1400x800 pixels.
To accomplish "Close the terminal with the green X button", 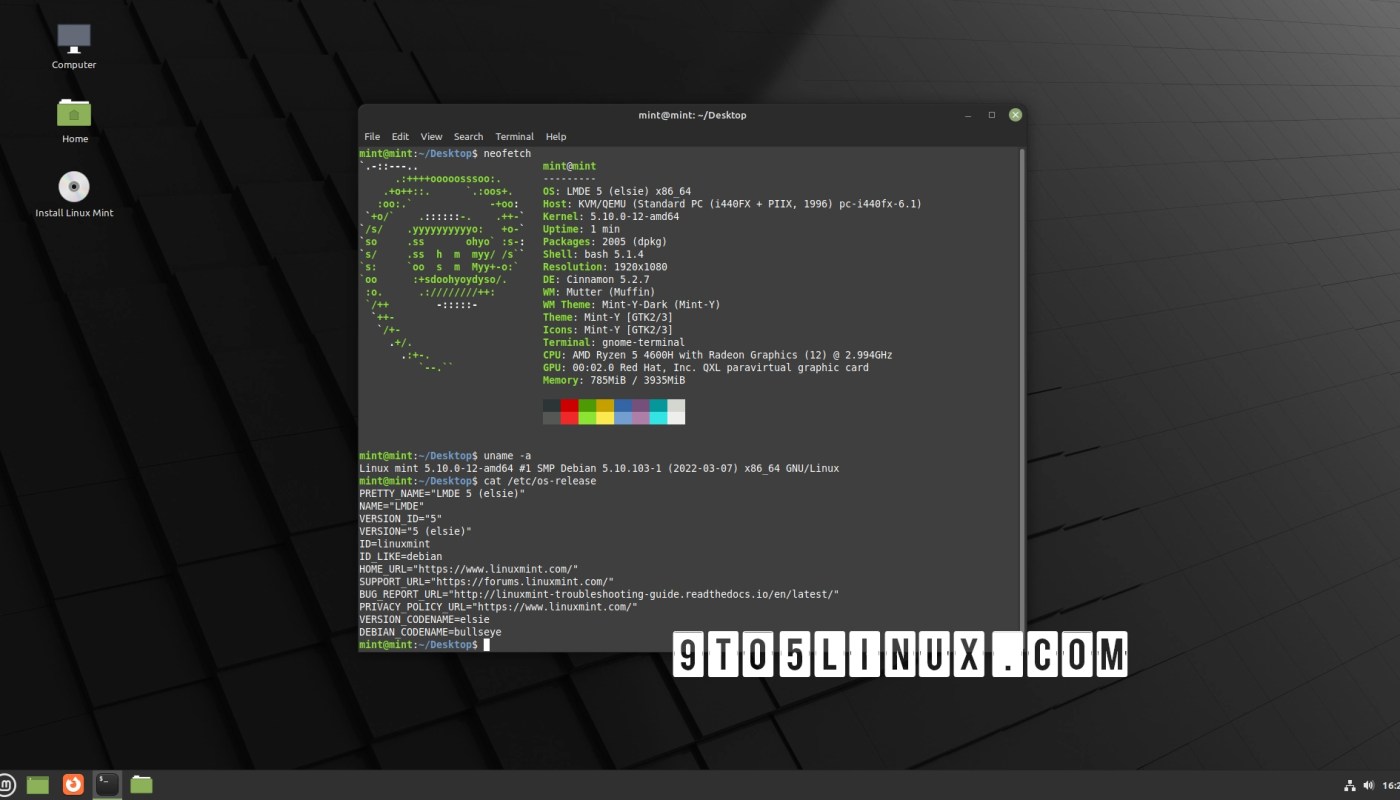I will (1015, 115).
